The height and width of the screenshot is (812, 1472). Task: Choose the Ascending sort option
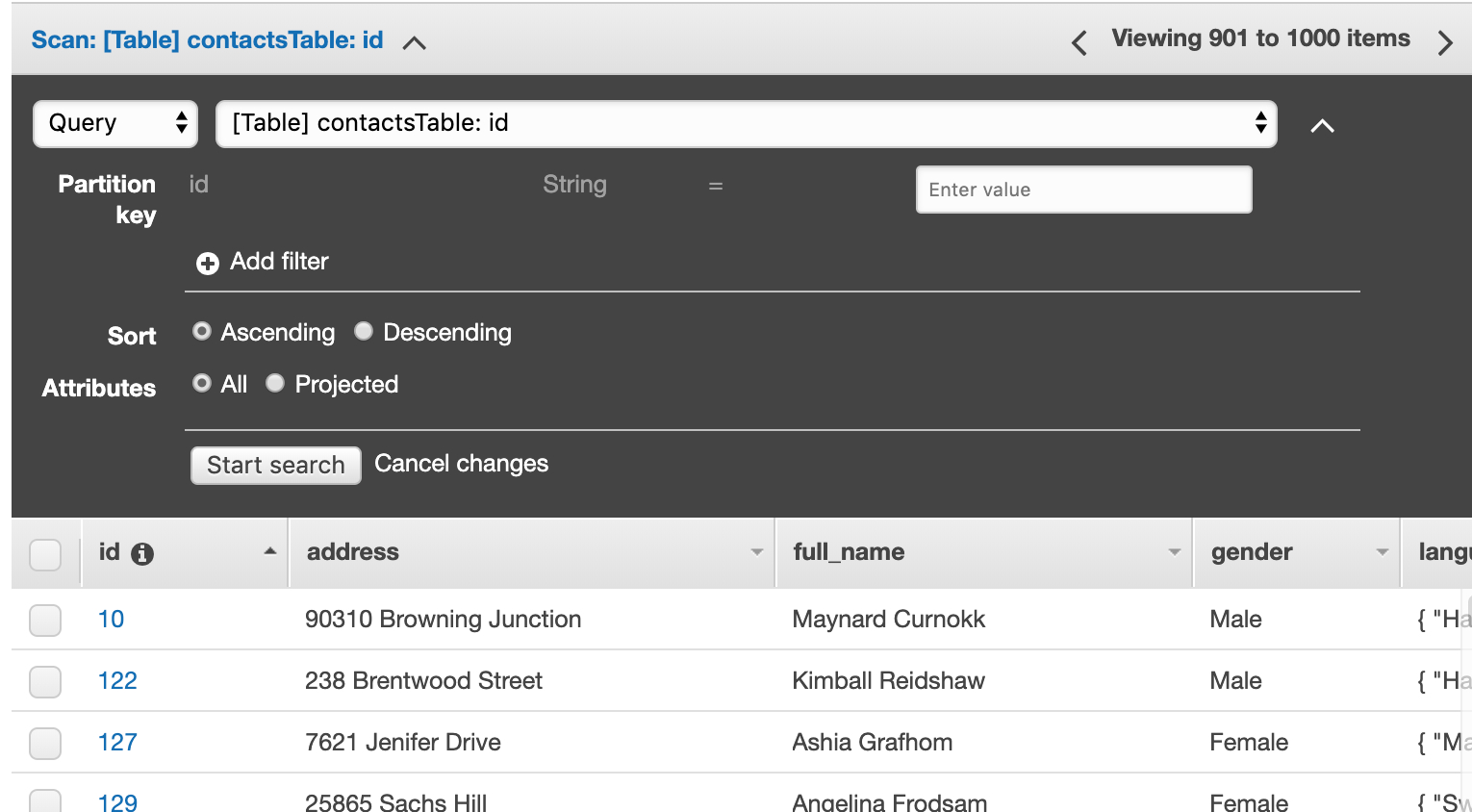point(202,332)
